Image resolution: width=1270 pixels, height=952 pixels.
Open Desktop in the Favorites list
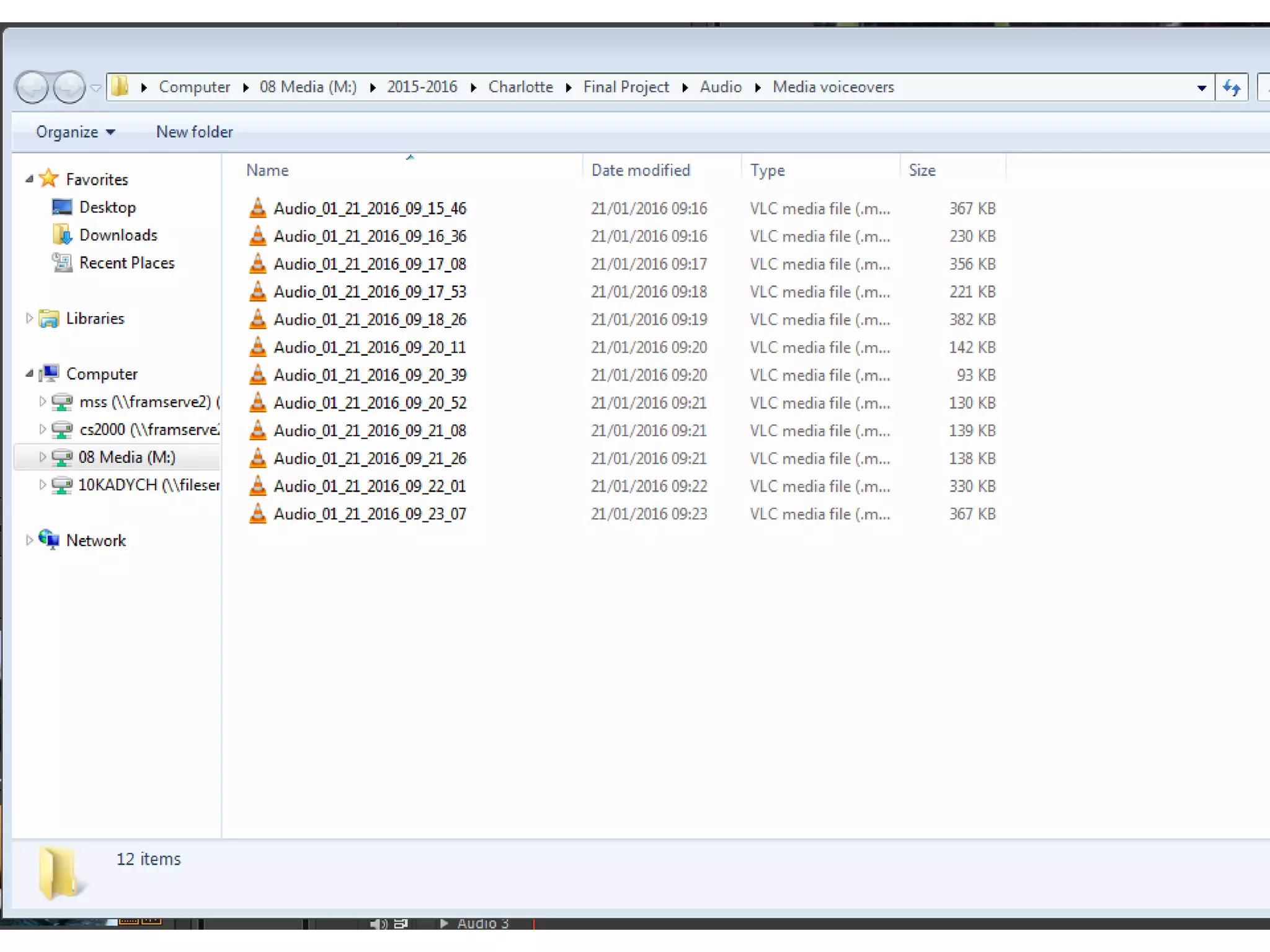107,207
